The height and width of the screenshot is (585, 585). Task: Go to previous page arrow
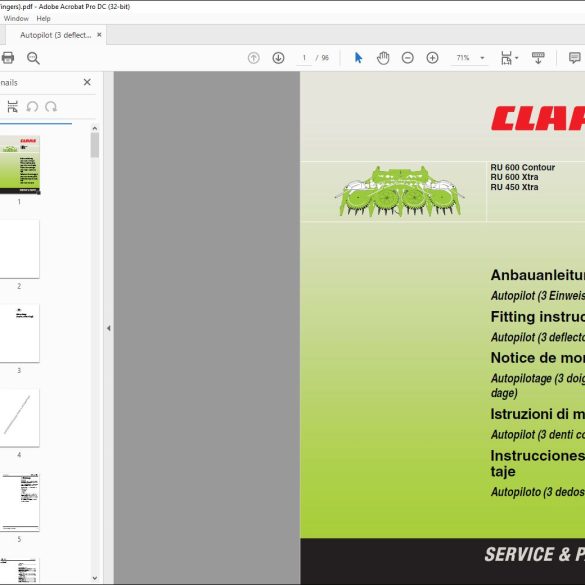tap(254, 58)
